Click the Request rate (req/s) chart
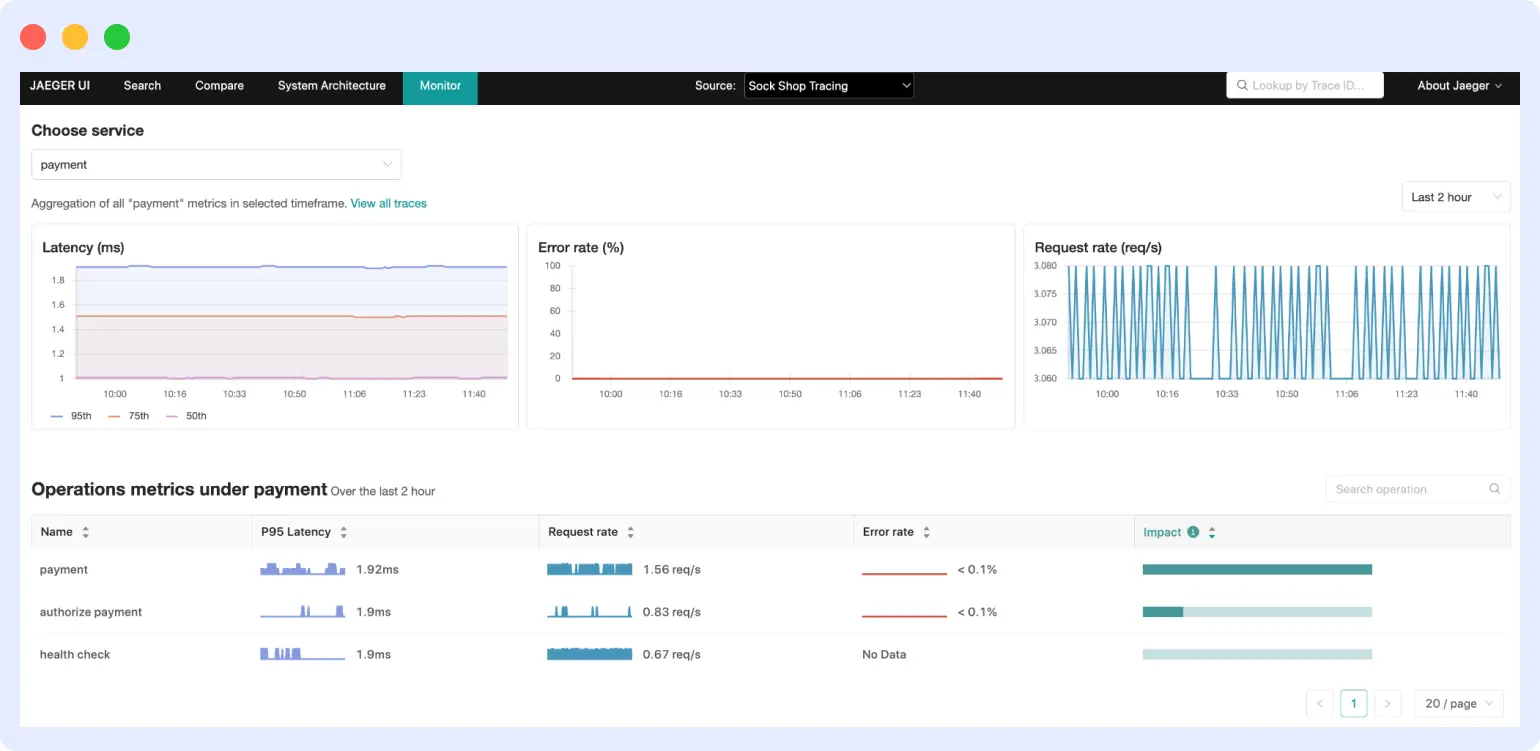This screenshot has height=751, width=1540. pos(1267,327)
